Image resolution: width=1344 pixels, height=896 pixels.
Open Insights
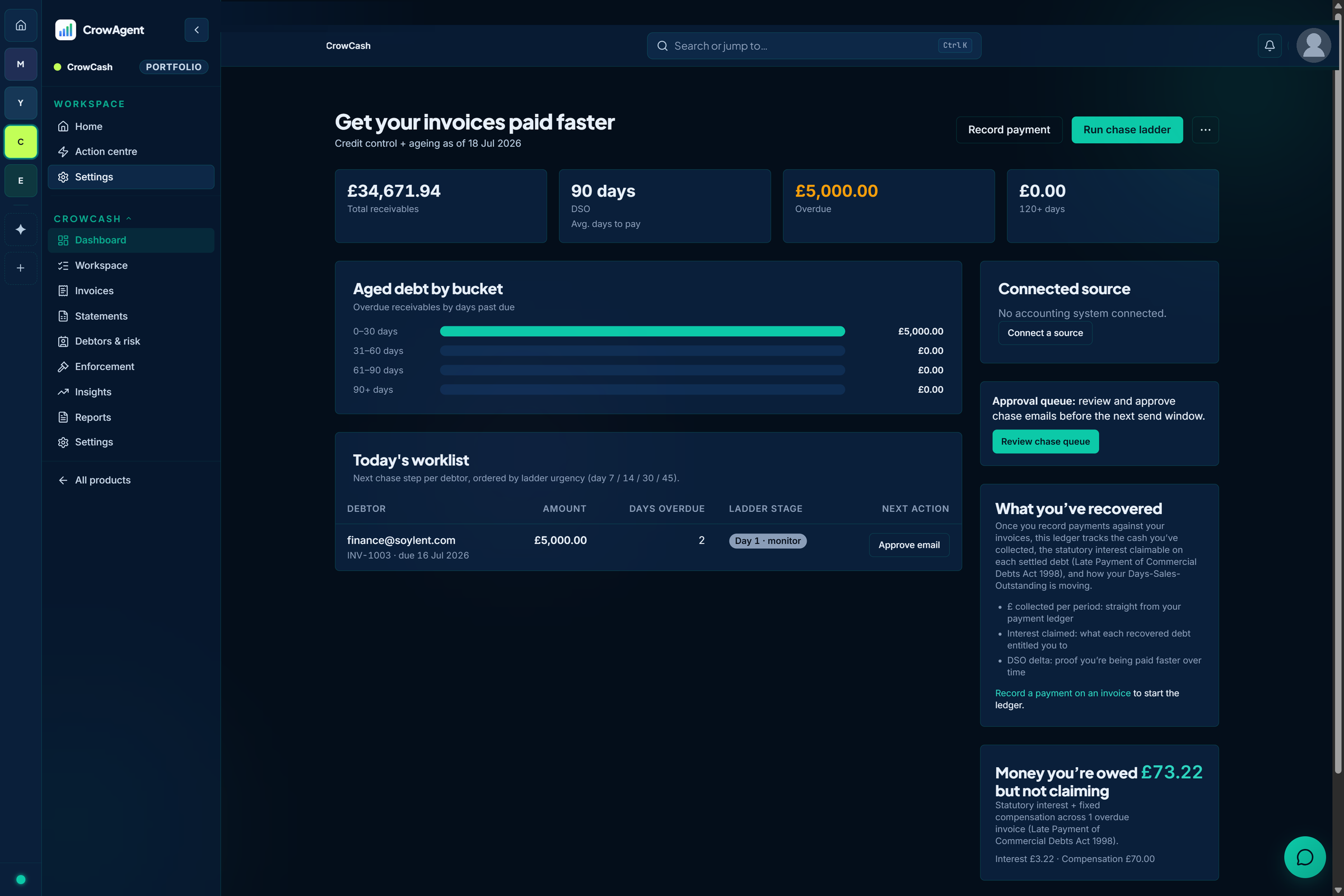[131, 392]
